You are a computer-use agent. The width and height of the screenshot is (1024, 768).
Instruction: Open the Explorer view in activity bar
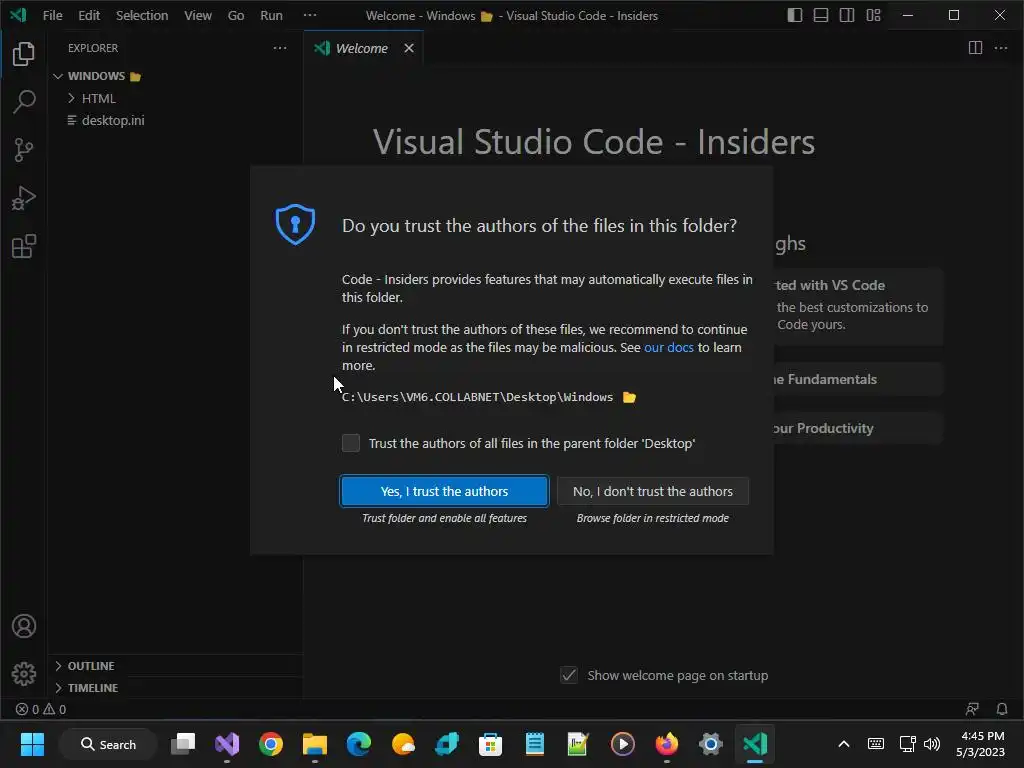point(24,54)
